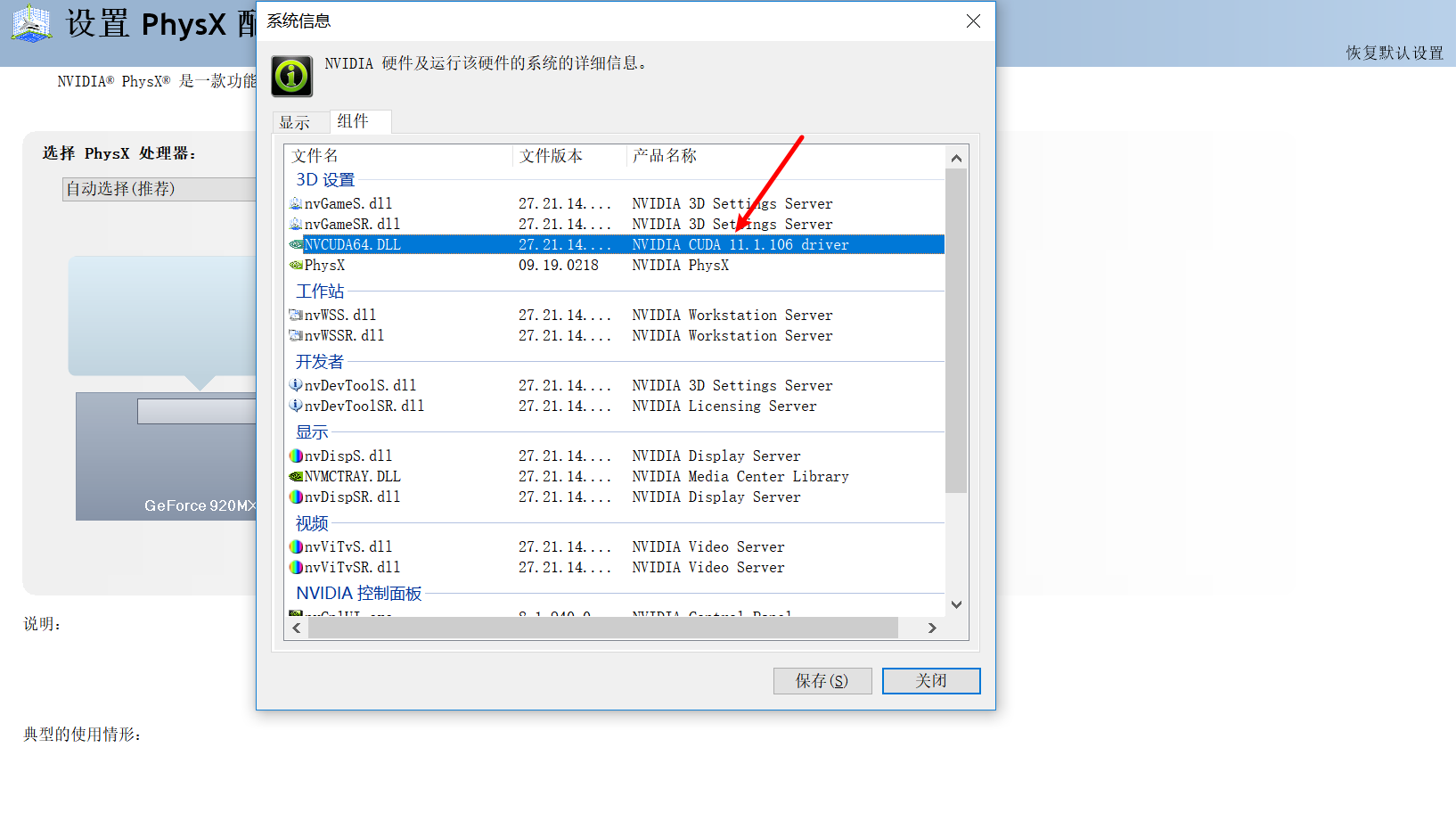1456x813 pixels.
Task: Click the horizontal scrollbar right arrow
Action: (x=932, y=628)
